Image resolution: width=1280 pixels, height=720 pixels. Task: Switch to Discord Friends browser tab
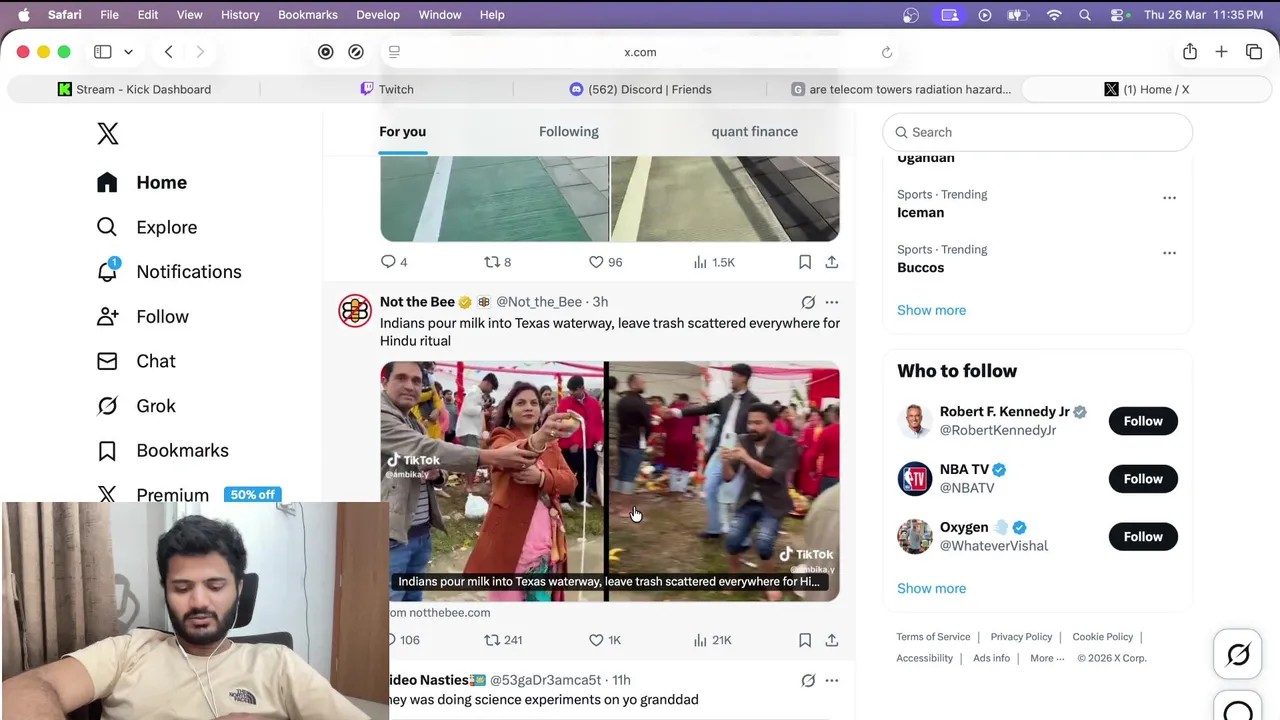click(640, 89)
